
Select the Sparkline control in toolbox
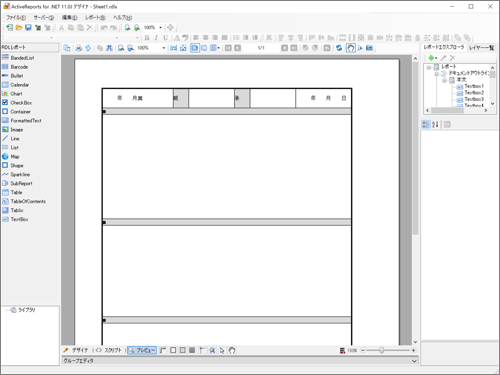pos(16,175)
